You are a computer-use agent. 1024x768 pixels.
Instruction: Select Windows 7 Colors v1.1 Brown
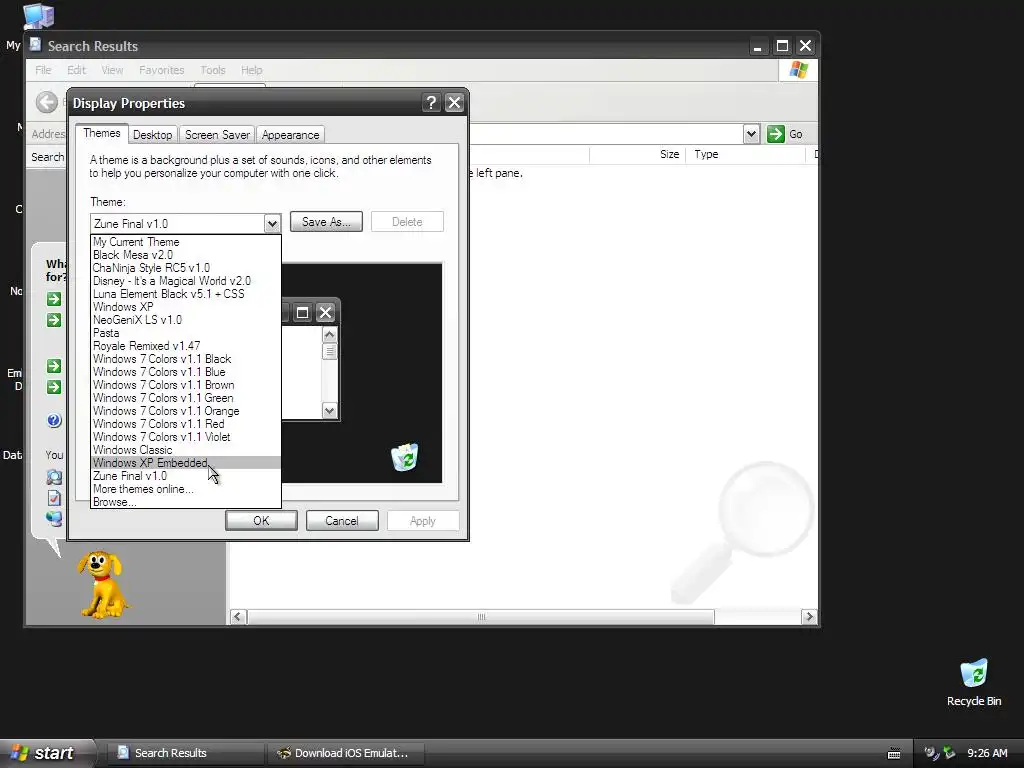coord(185,385)
